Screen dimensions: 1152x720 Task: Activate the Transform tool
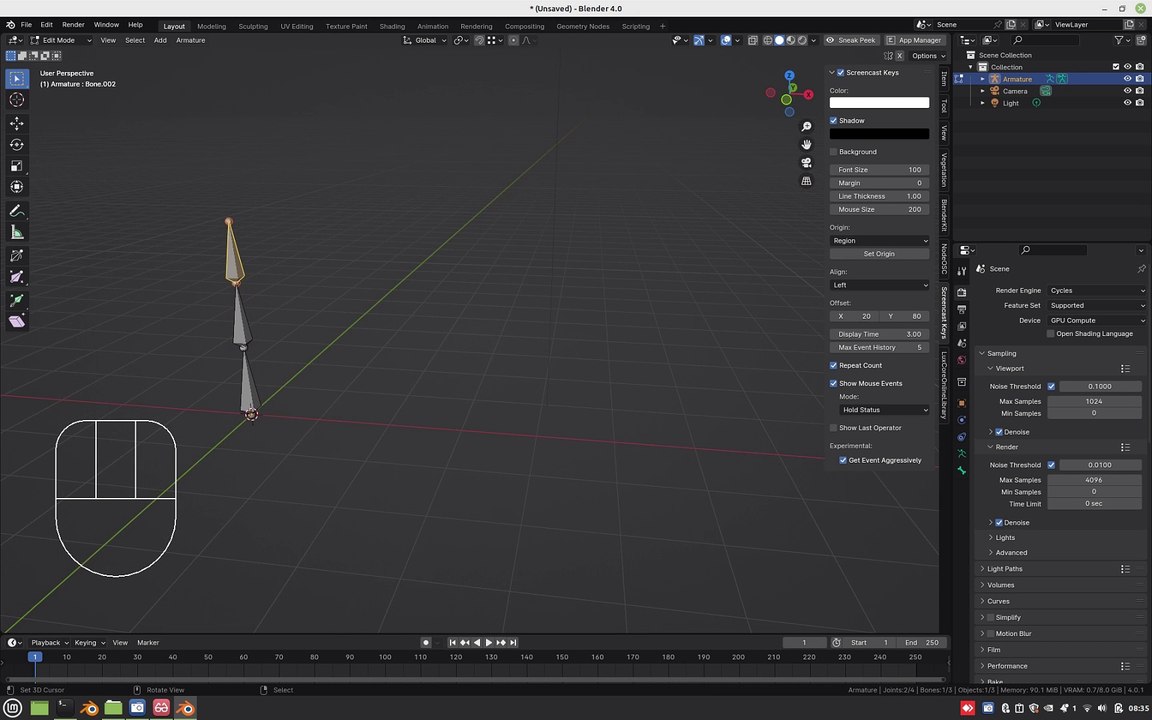pos(17,187)
